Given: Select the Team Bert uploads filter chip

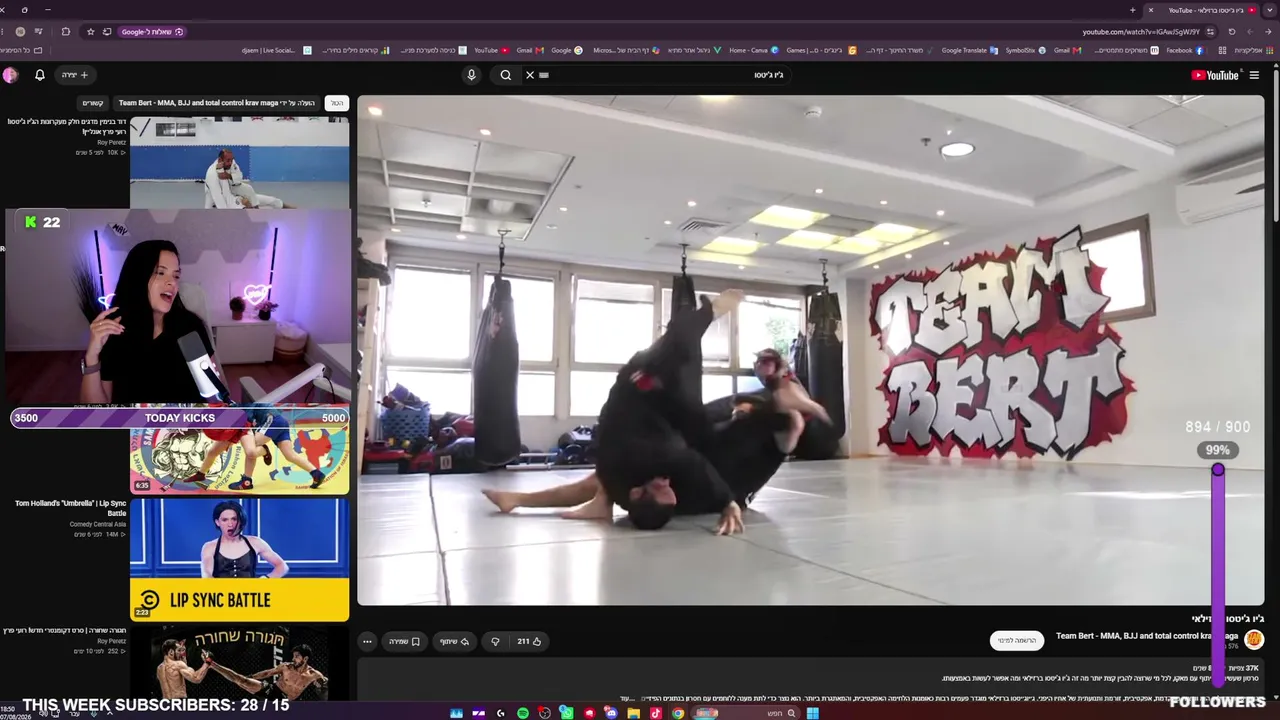Looking at the screenshot, I should 217,103.
